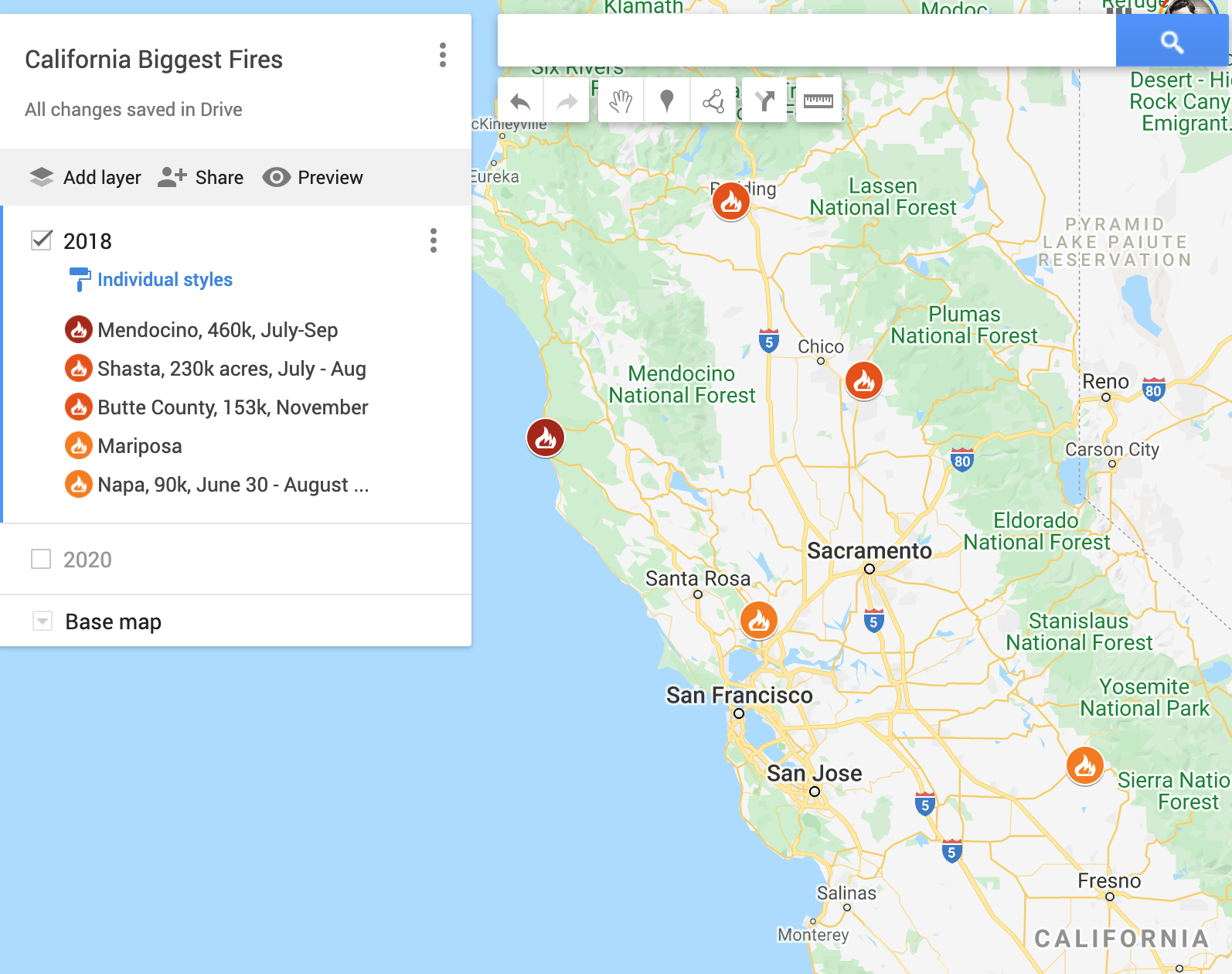Click the Preview eye icon
1232x974 pixels.
click(x=276, y=177)
